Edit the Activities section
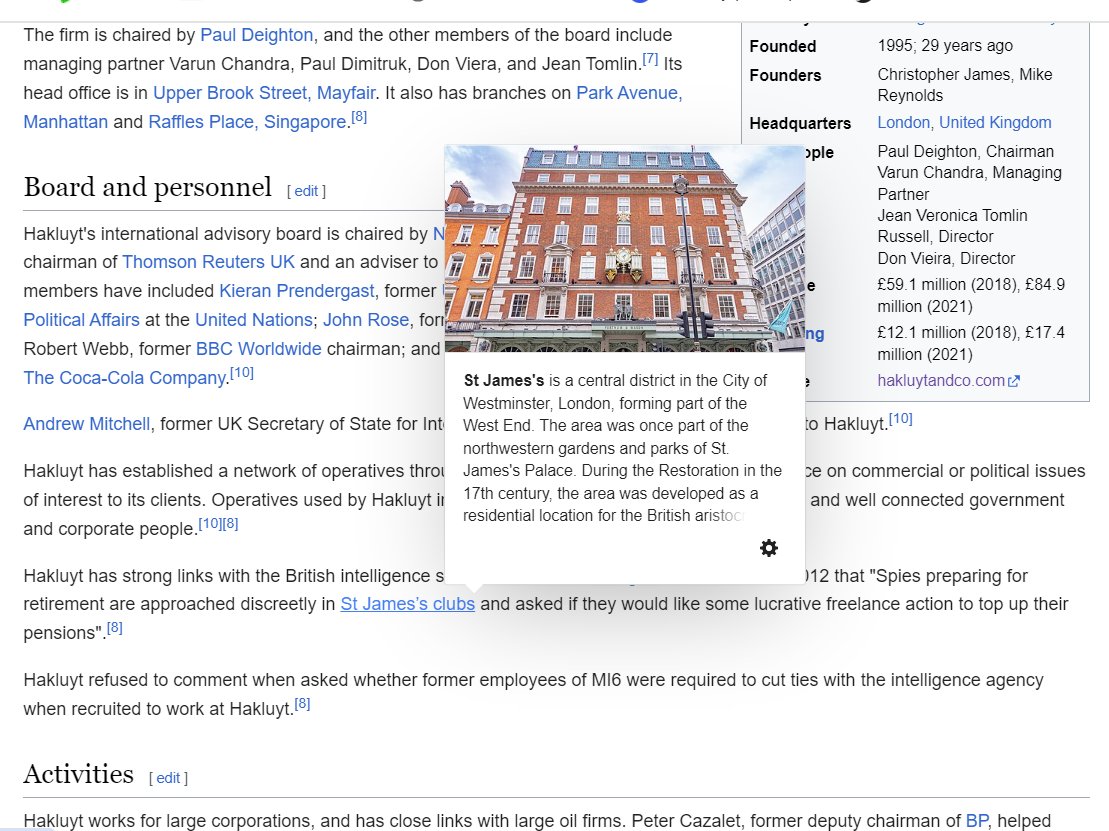This screenshot has height=831, width=1109. coord(168,778)
